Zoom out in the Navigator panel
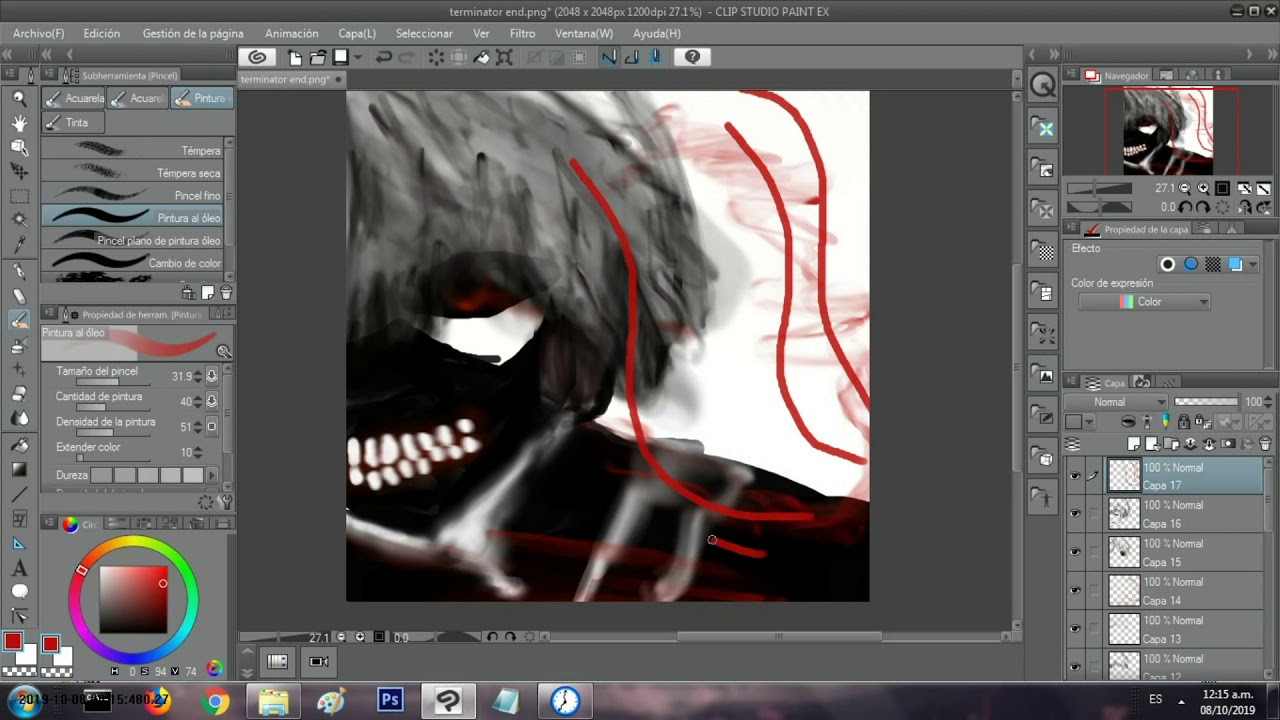This screenshot has height=720, width=1280. [x=1184, y=188]
